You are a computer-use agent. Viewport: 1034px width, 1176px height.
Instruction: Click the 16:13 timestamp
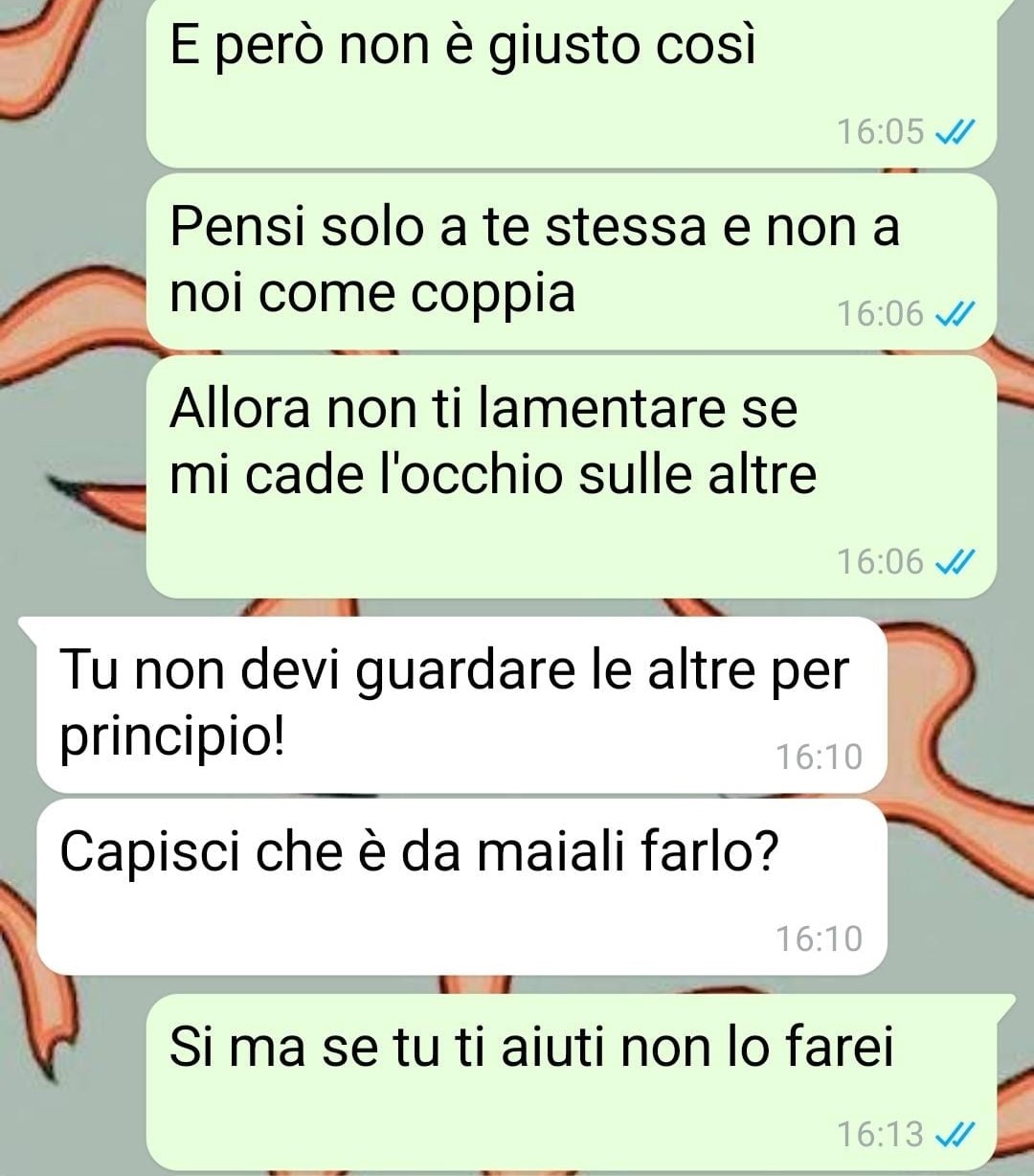point(881,1134)
